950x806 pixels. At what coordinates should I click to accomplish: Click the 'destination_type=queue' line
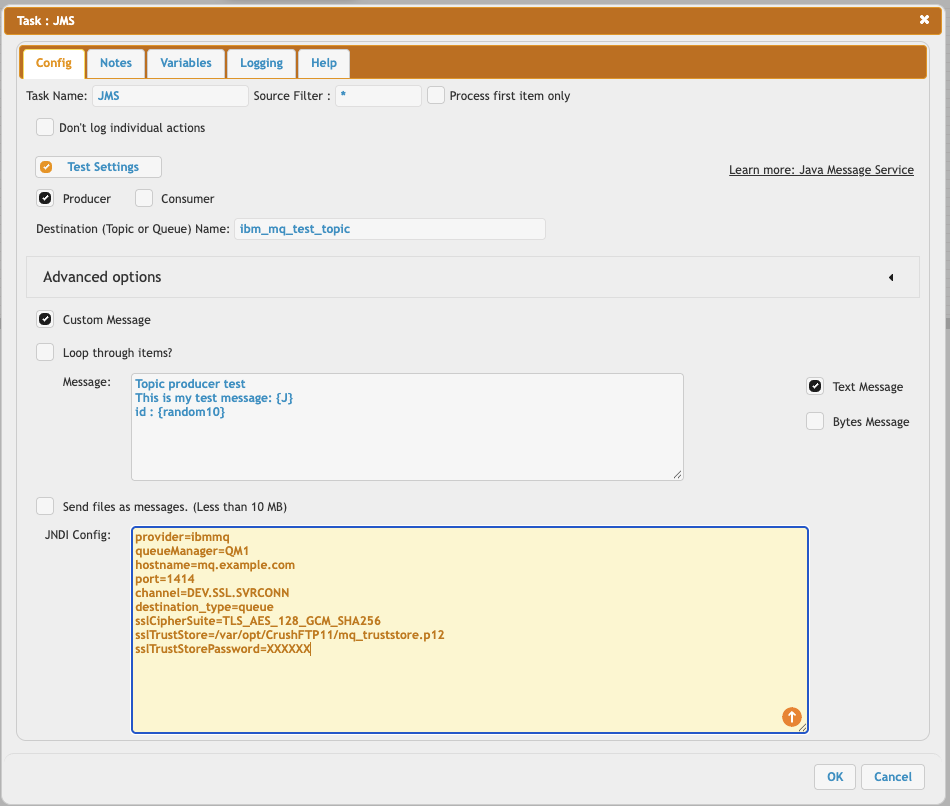[204, 607]
